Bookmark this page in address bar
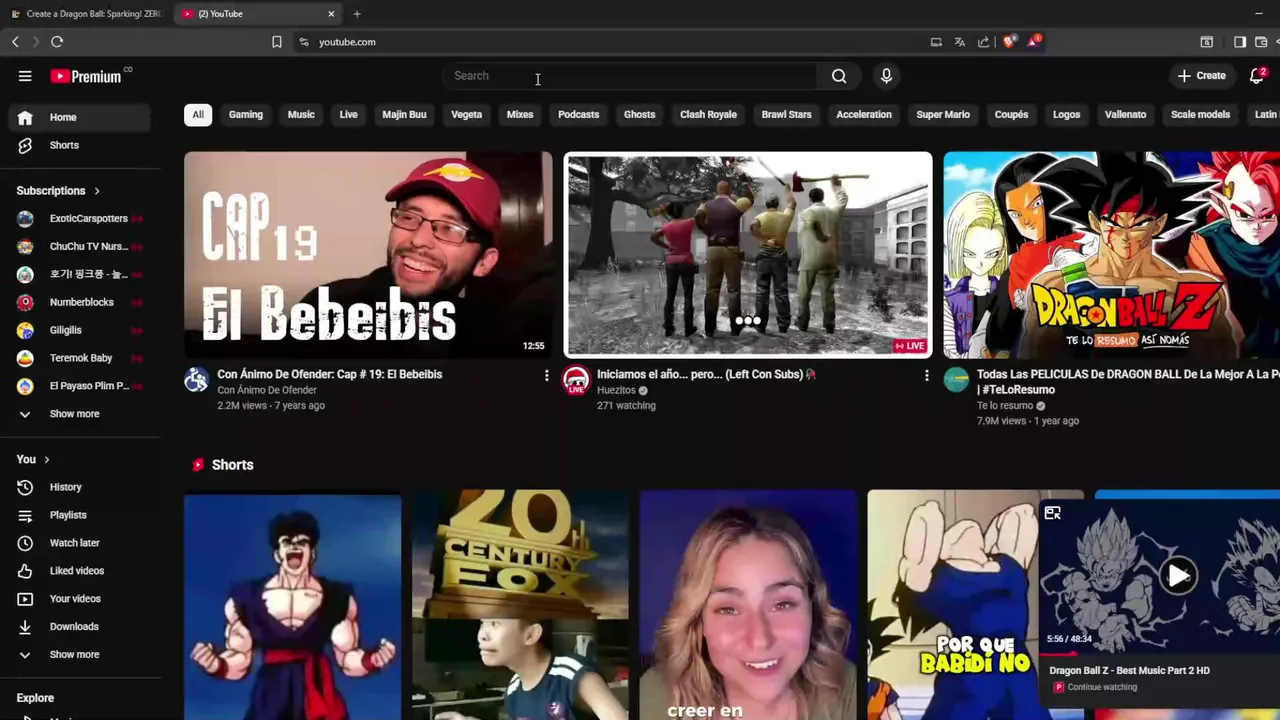 tap(277, 42)
